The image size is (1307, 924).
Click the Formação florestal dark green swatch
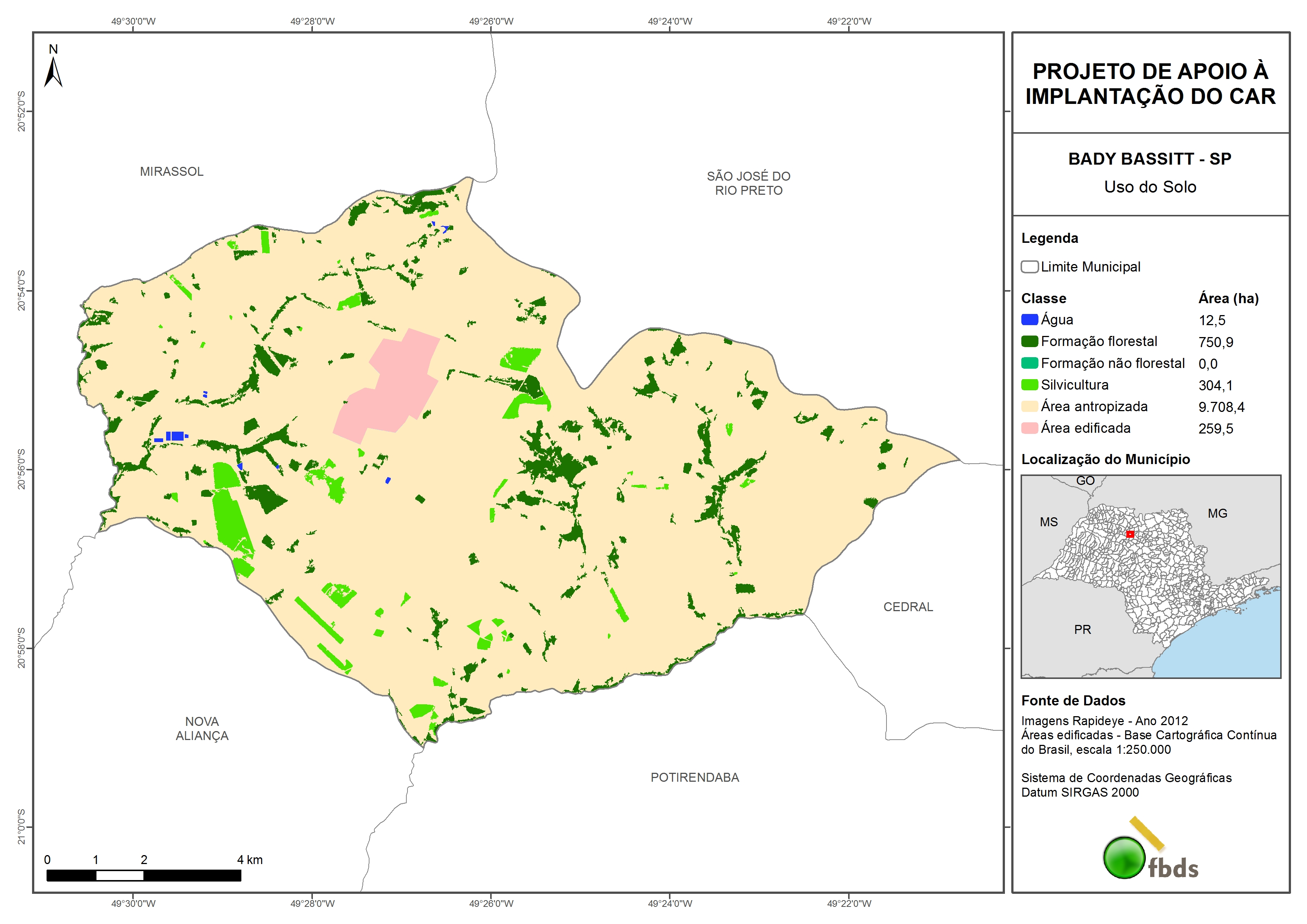pyautogui.click(x=1029, y=342)
